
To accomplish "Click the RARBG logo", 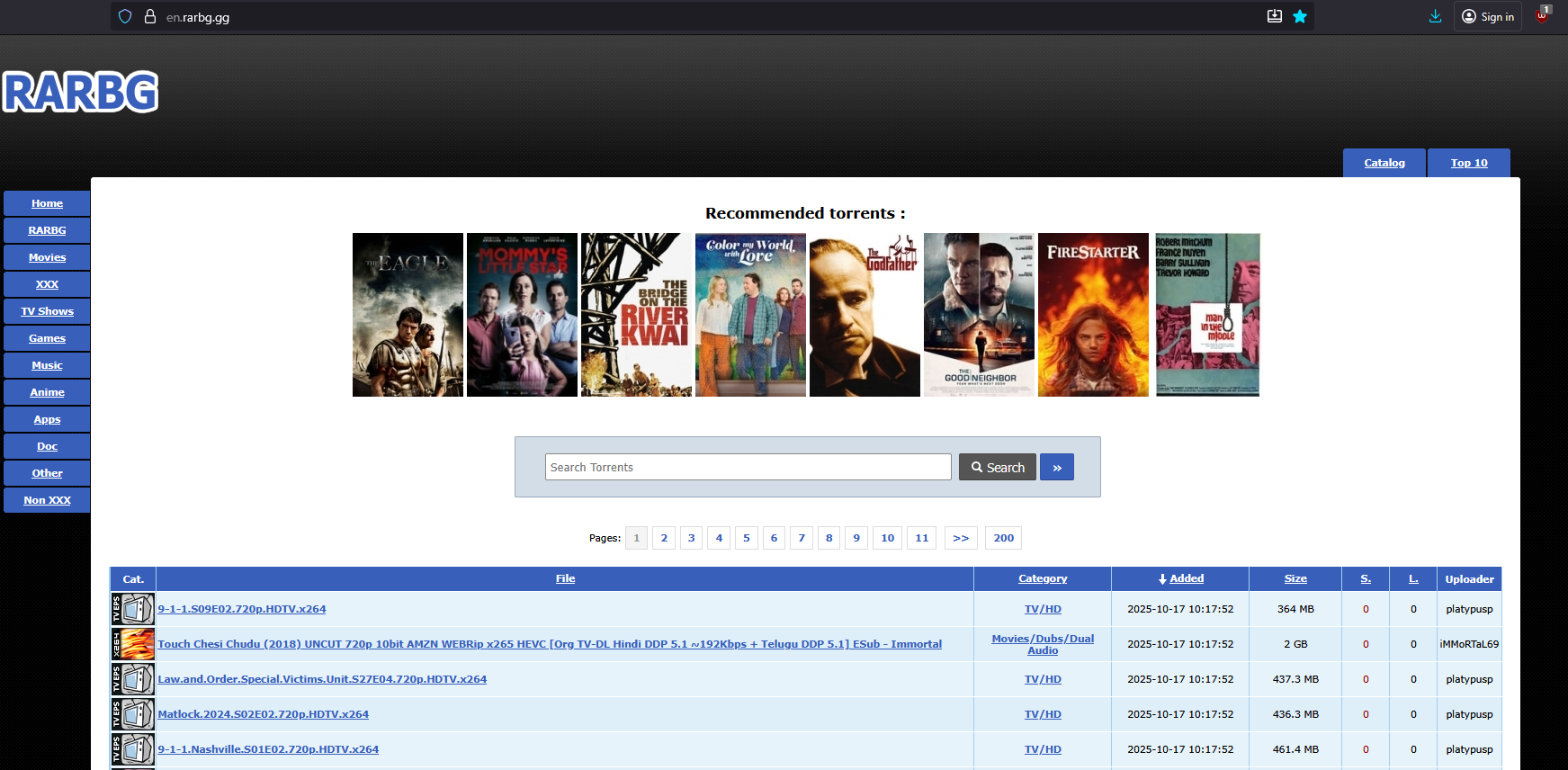I will 81,92.
